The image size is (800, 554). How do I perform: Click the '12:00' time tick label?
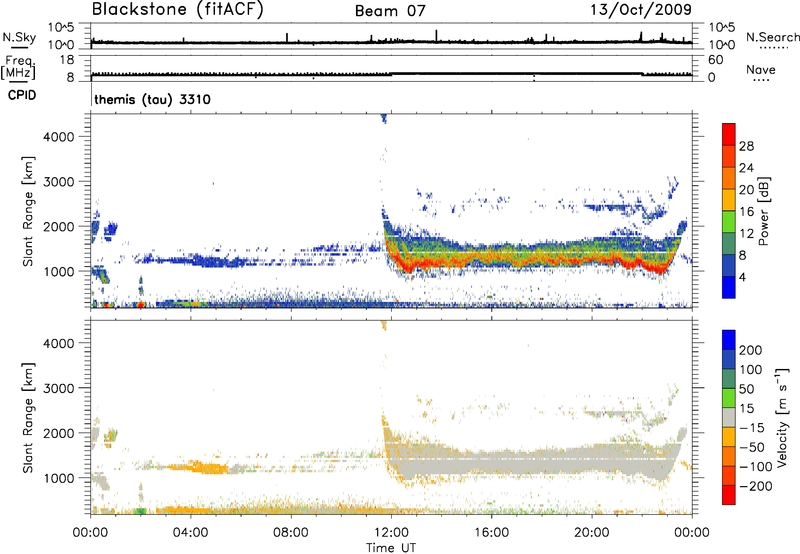(391, 533)
